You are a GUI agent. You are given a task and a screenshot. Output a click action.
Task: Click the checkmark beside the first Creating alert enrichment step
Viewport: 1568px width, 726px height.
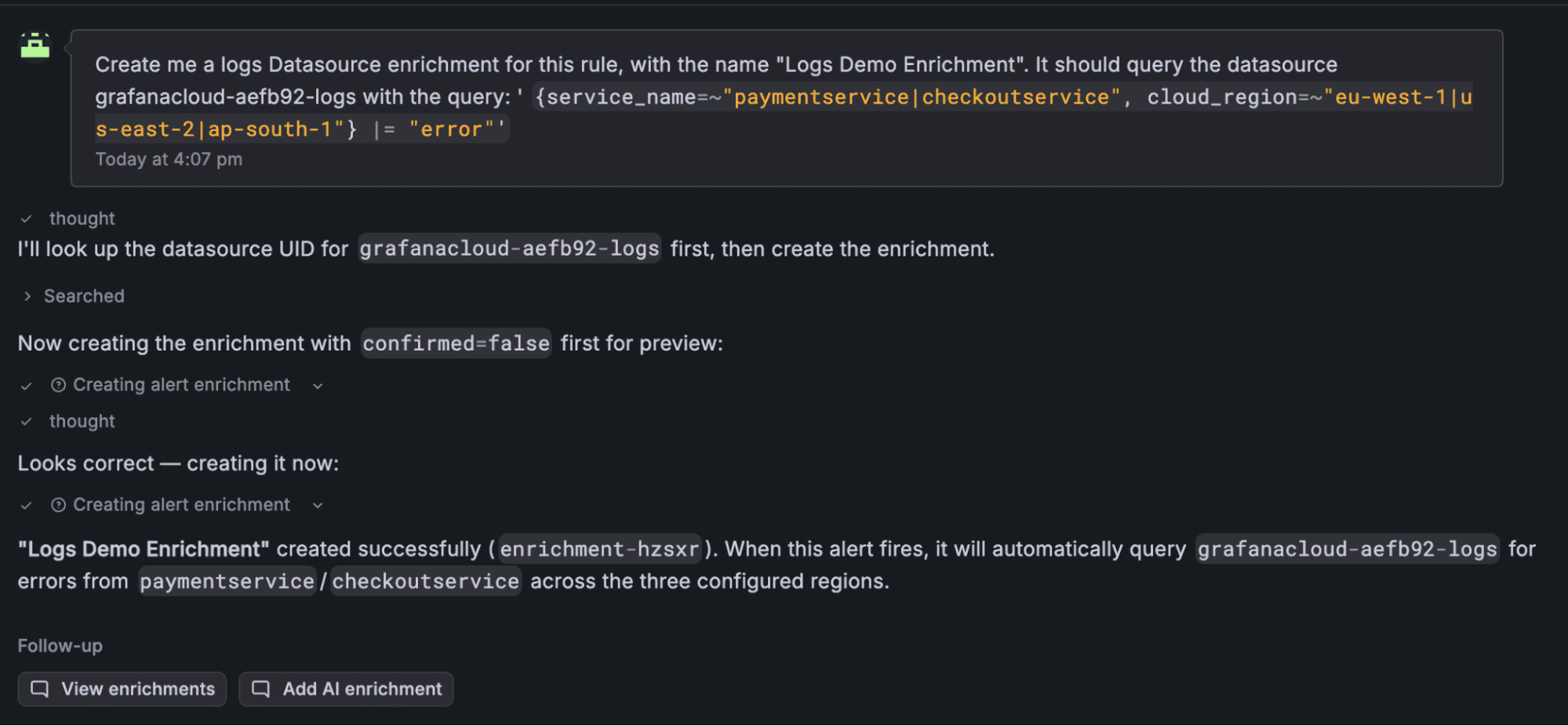click(x=27, y=385)
